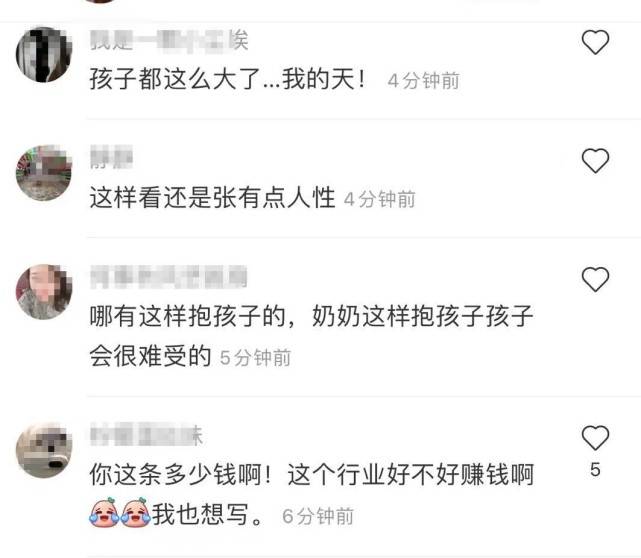
Task: Tap the '5分钟前' timestamp
Action: (255, 358)
